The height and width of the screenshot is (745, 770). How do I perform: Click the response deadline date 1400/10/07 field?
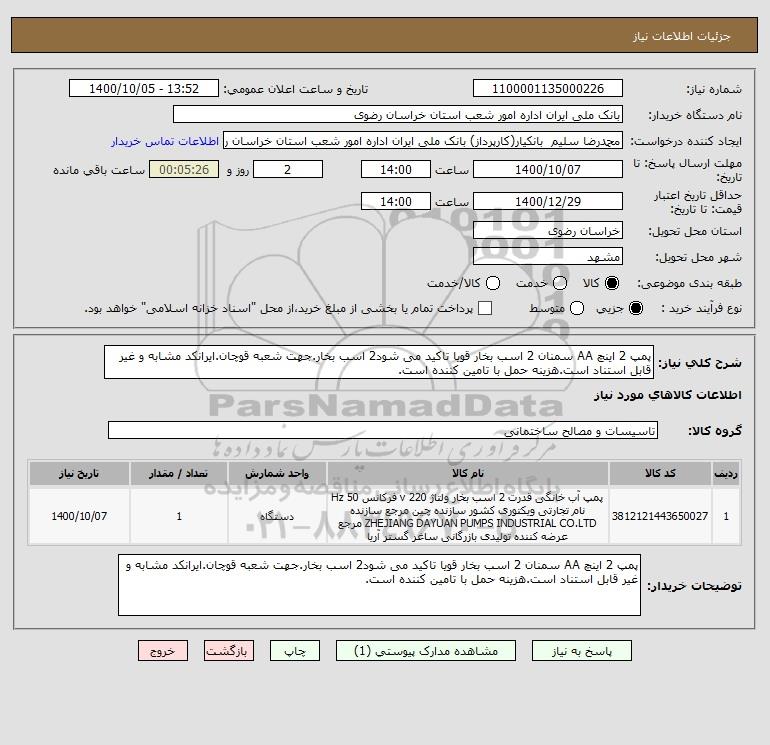[548, 169]
